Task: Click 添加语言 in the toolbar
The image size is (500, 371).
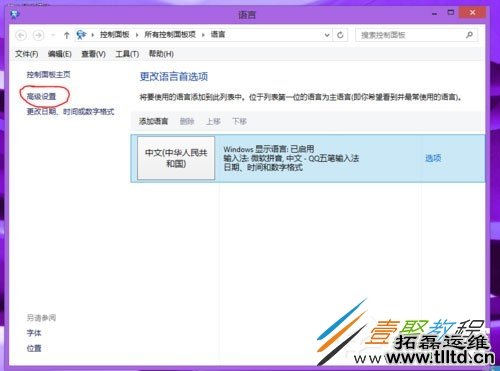Action: coord(154,121)
